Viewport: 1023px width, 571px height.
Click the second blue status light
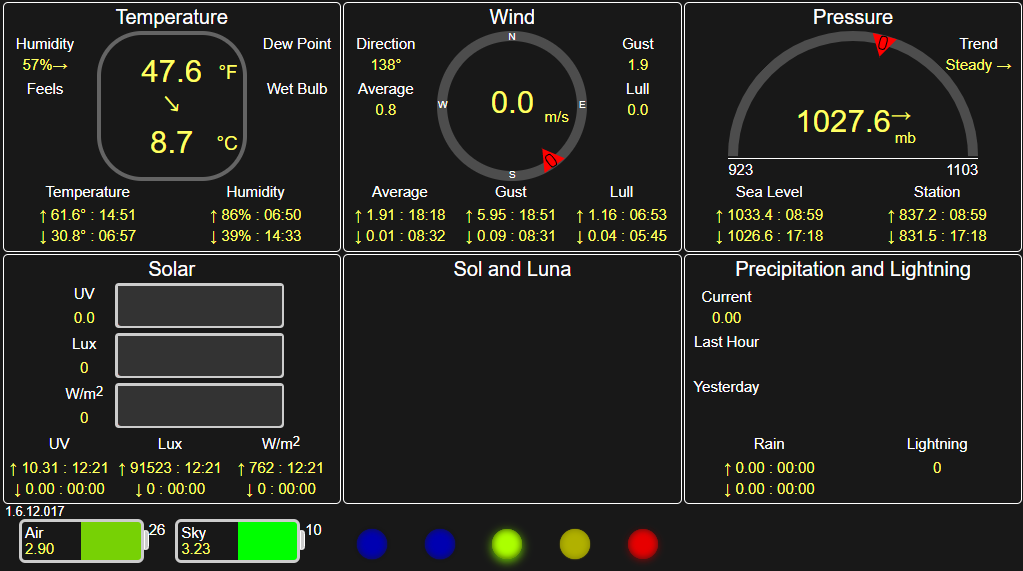440,543
